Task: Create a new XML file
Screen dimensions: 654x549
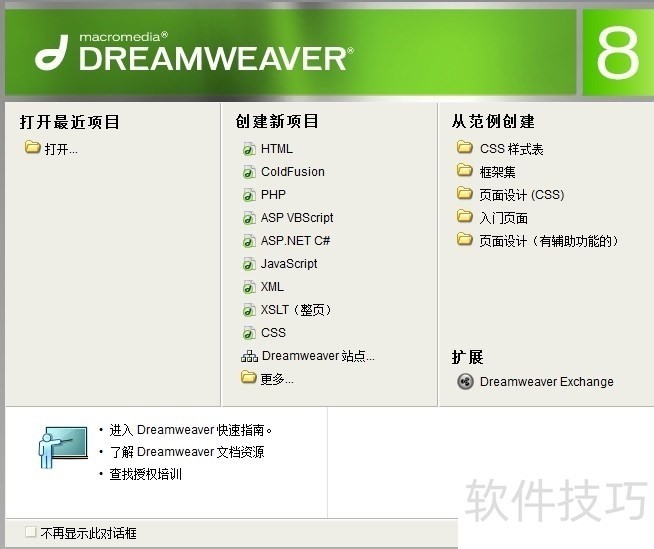Action: point(272,287)
